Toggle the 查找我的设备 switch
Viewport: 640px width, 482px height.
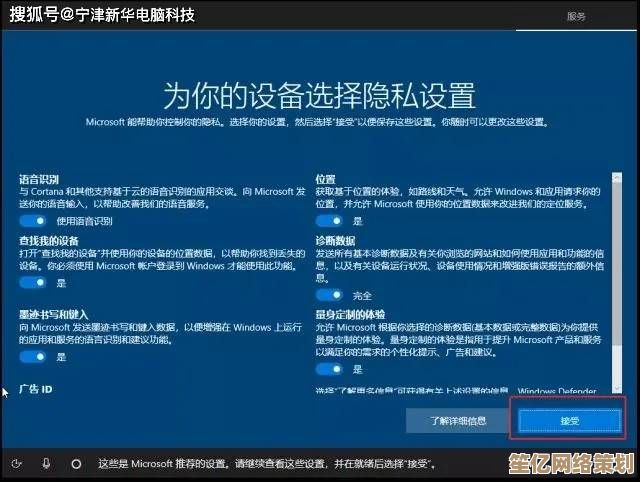click(33, 282)
